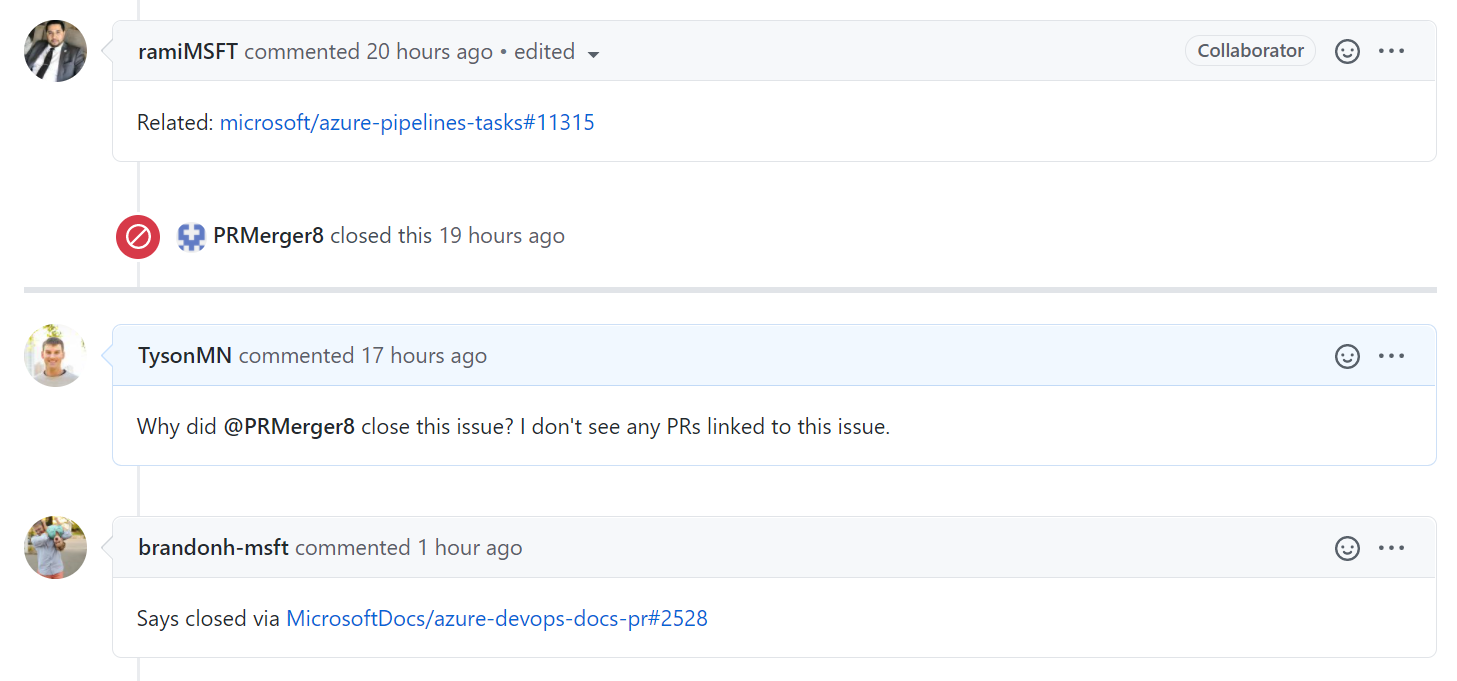This screenshot has height=681, width=1457.
Task: Add emoji reaction to brandonh-msft's comment
Action: tap(1347, 547)
